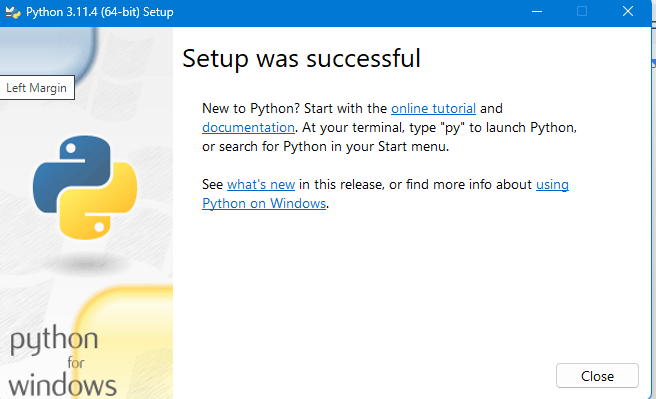The width and height of the screenshot is (656, 399).
Task: Follow the what's new link
Action: point(261,184)
